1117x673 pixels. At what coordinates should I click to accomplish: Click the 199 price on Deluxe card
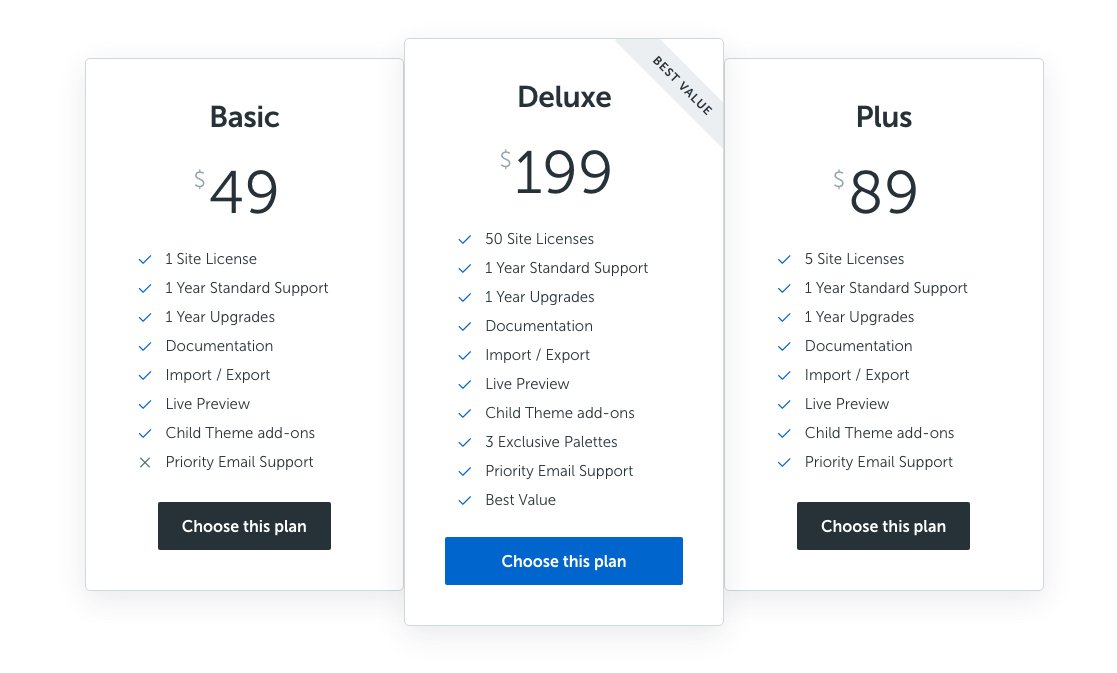click(x=563, y=172)
